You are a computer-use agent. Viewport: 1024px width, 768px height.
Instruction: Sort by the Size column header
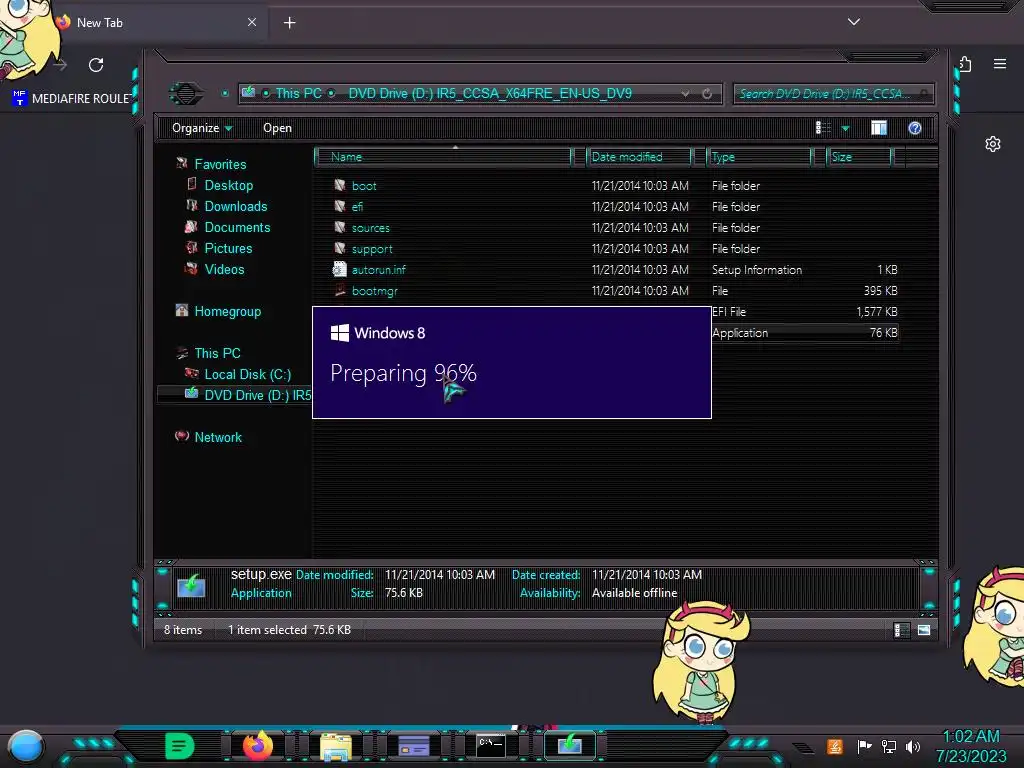(859, 157)
